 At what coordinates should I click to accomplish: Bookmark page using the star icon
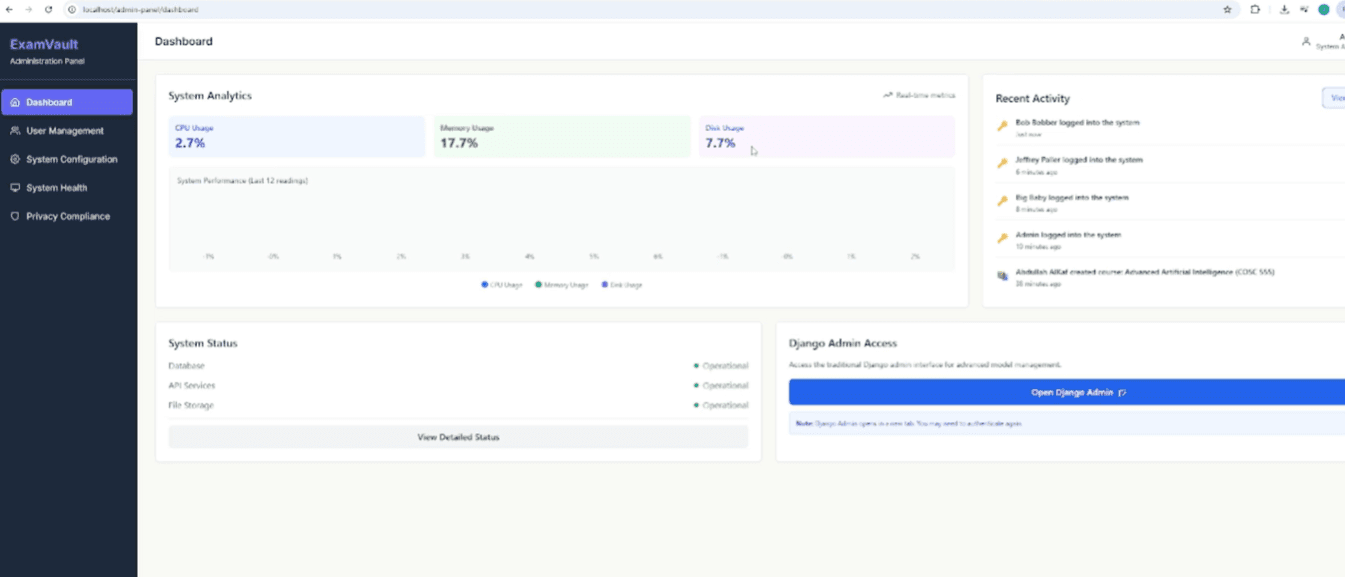pyautogui.click(x=1227, y=9)
